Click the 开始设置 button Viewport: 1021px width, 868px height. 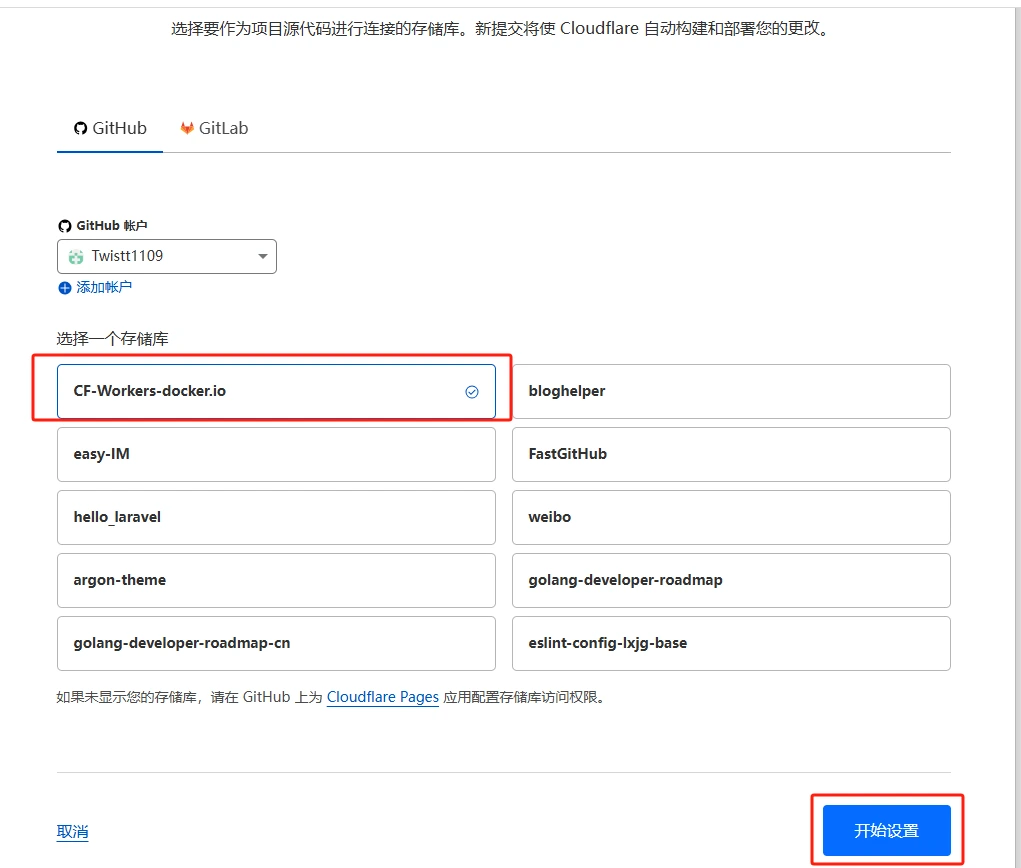click(887, 831)
